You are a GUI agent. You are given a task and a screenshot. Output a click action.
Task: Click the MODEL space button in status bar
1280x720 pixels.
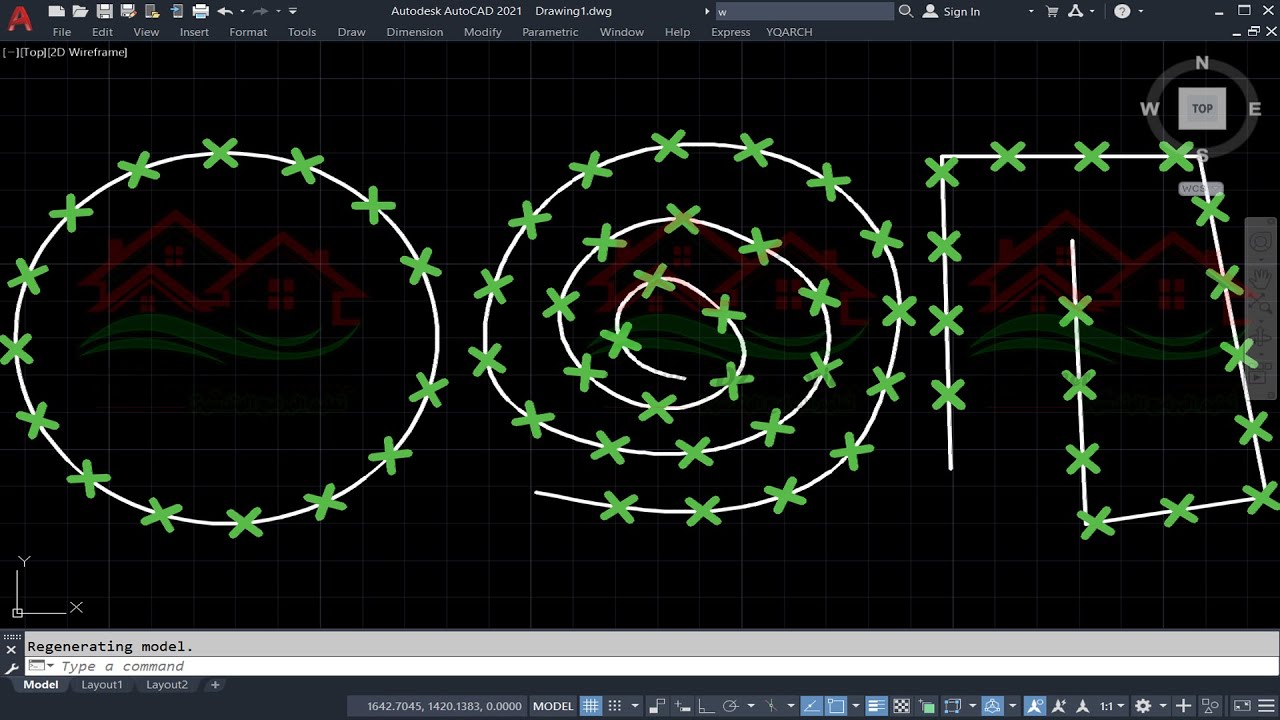[553, 706]
